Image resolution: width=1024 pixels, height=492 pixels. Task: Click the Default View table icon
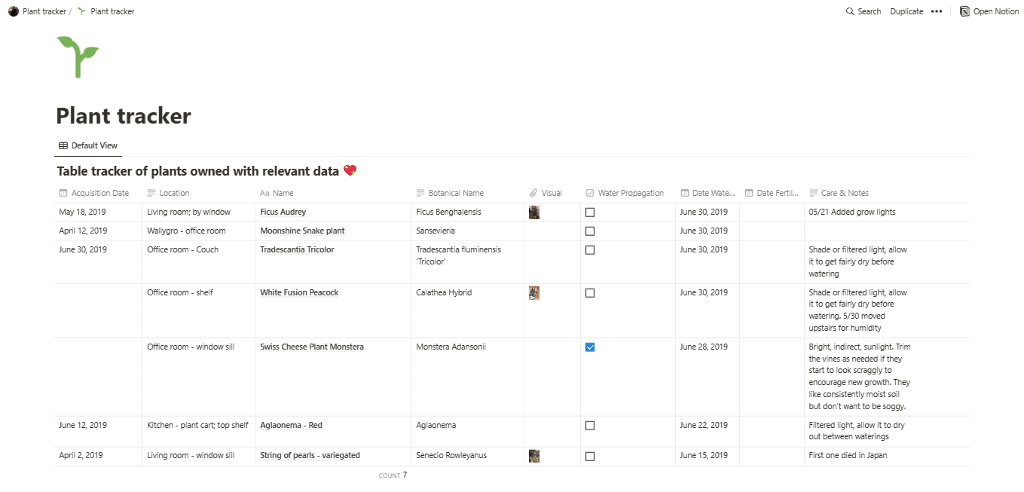[x=64, y=146]
